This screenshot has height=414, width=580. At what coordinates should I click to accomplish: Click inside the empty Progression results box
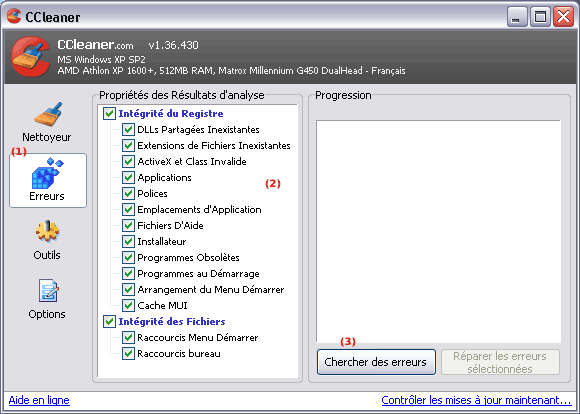coord(438,231)
